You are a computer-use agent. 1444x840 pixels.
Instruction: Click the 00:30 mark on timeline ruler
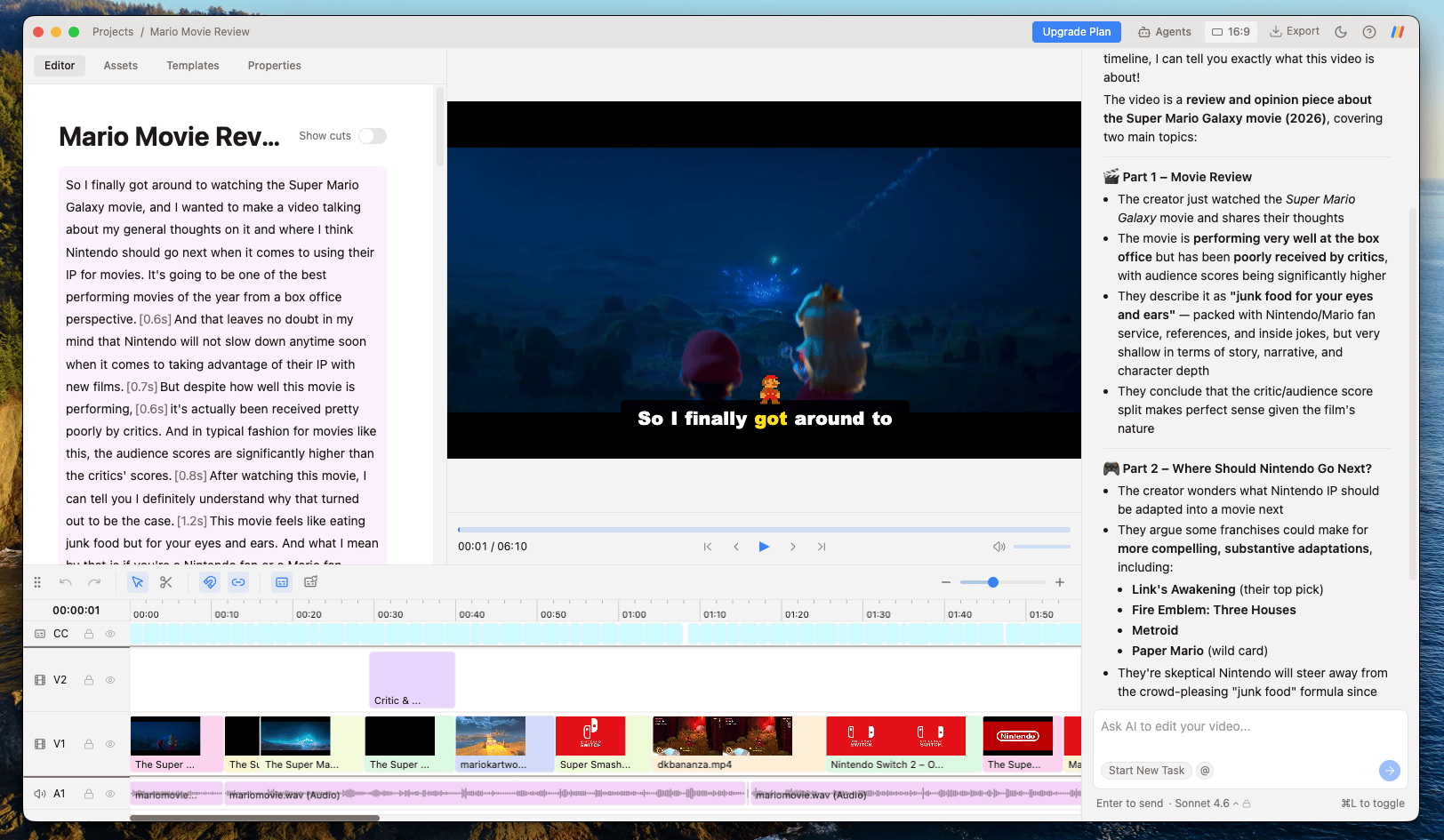tap(389, 614)
